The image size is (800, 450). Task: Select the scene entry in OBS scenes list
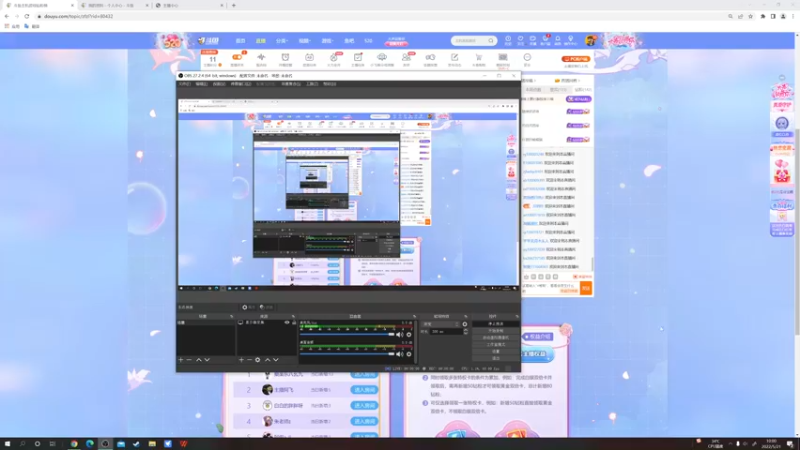tap(206, 322)
